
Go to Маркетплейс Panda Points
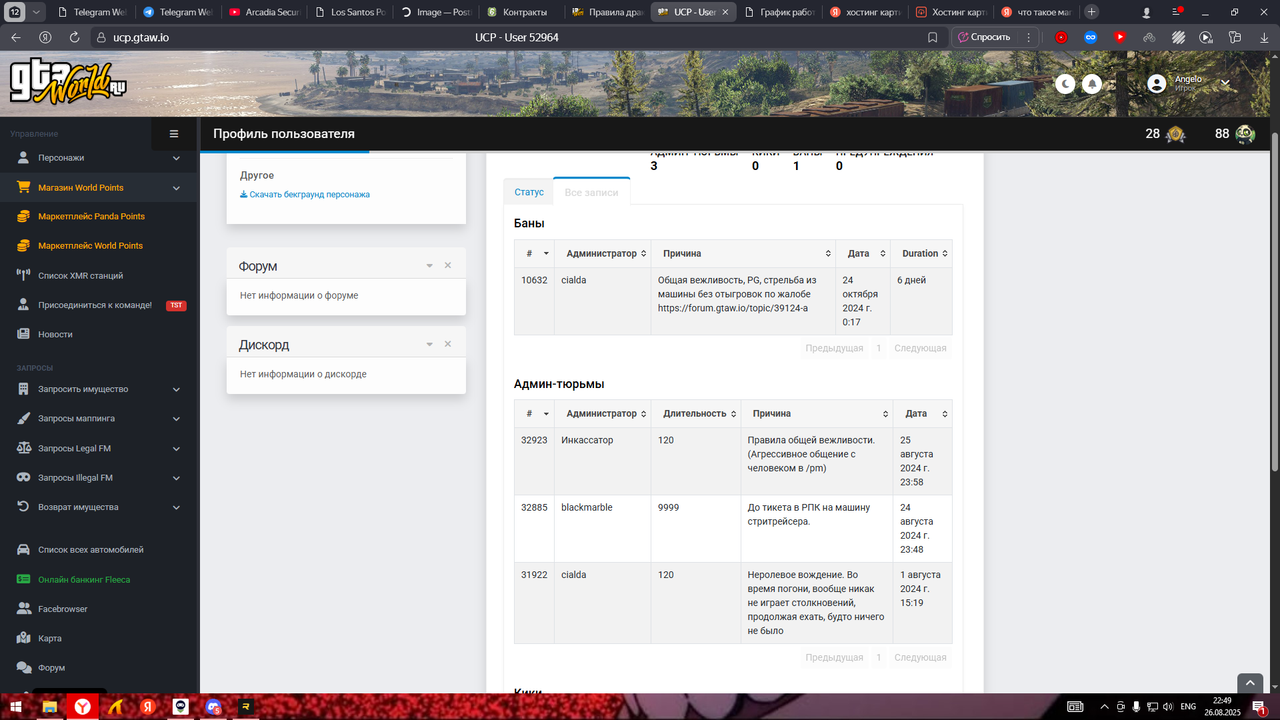click(x=91, y=216)
